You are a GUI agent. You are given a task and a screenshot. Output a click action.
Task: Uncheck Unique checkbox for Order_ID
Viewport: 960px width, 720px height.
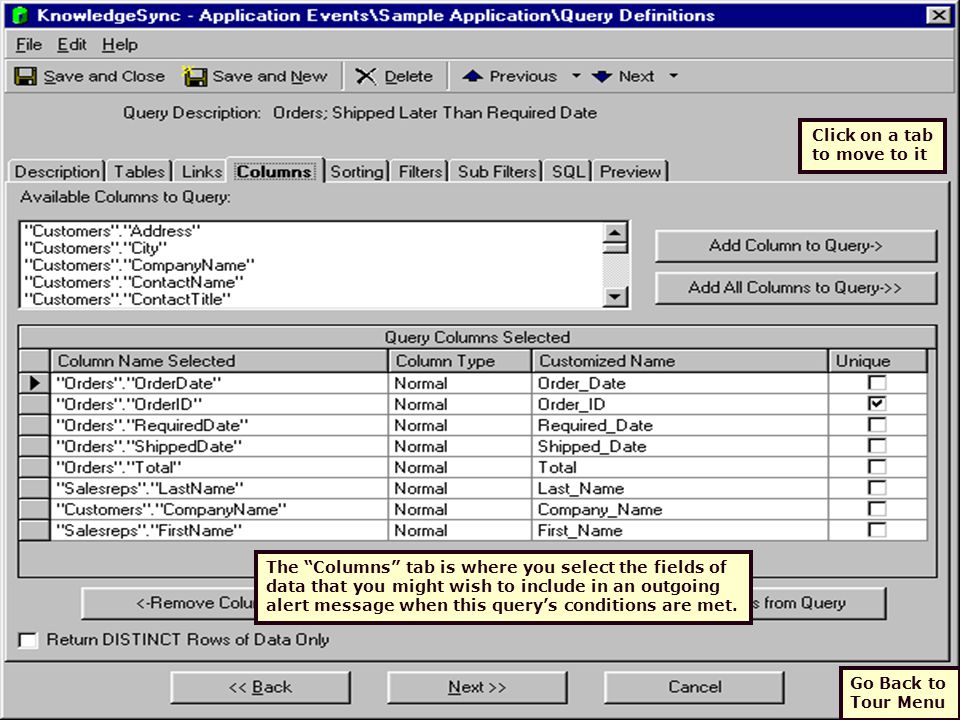[877, 404]
